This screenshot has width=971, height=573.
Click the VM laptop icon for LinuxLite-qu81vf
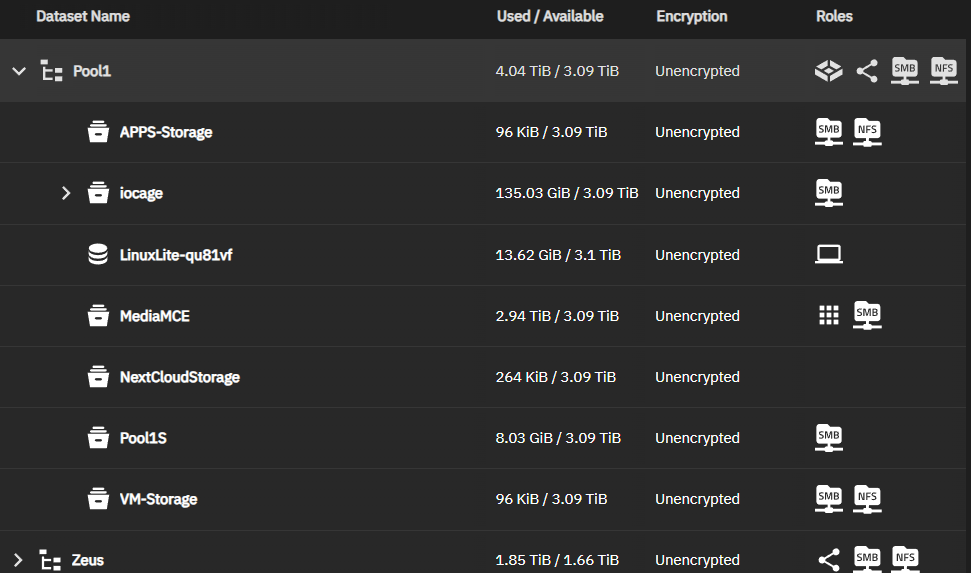pos(829,255)
